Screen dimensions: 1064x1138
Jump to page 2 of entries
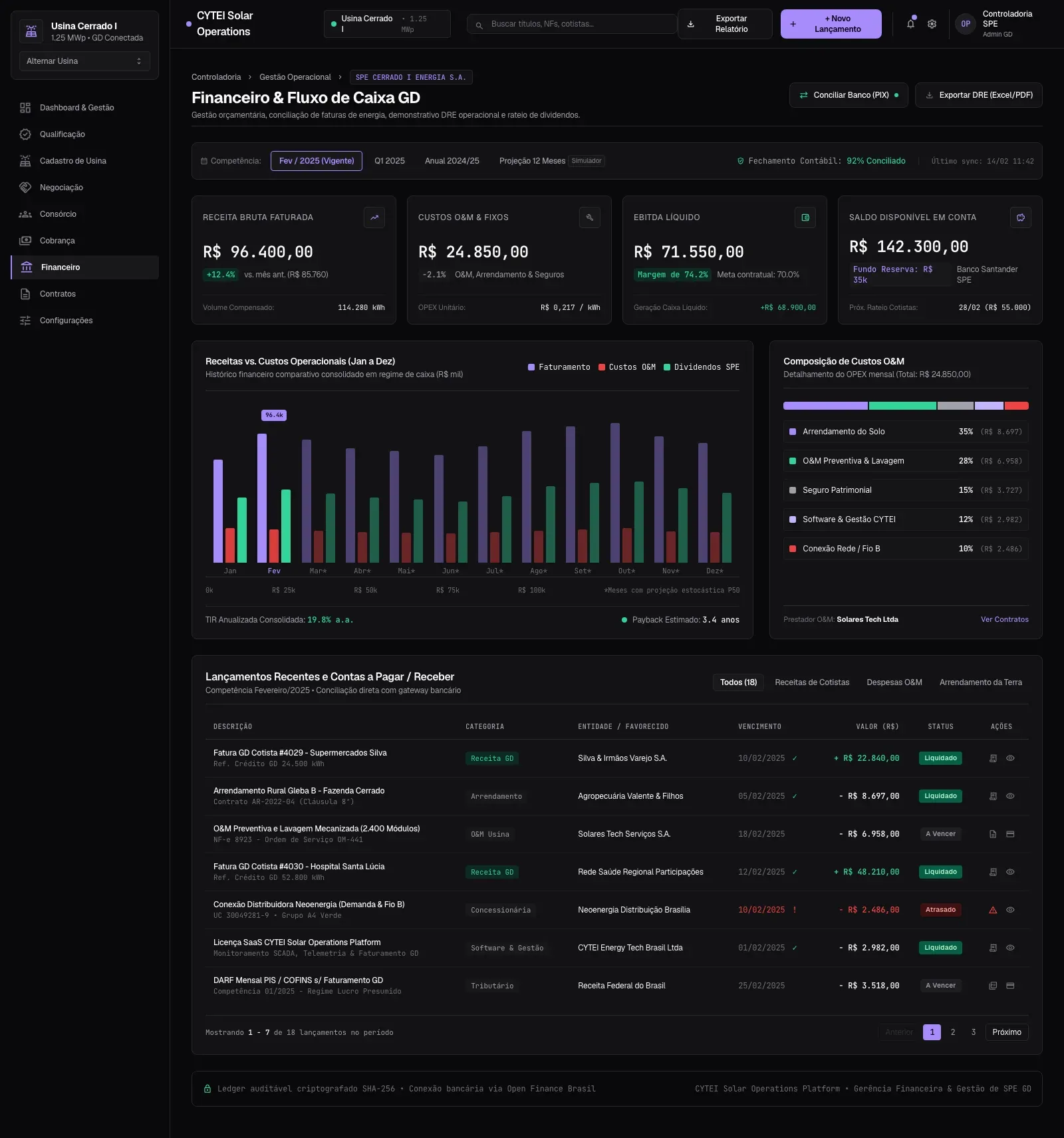click(953, 1032)
